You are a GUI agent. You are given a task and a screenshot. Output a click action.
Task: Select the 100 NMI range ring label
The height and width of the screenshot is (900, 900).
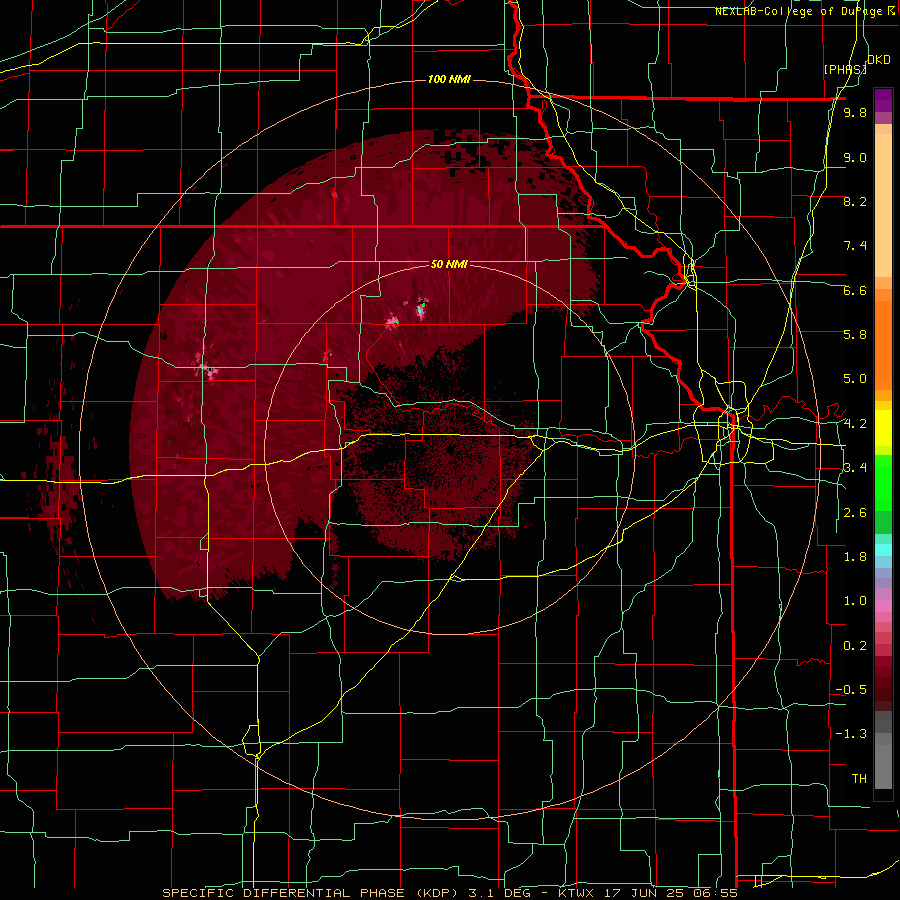coord(449,79)
